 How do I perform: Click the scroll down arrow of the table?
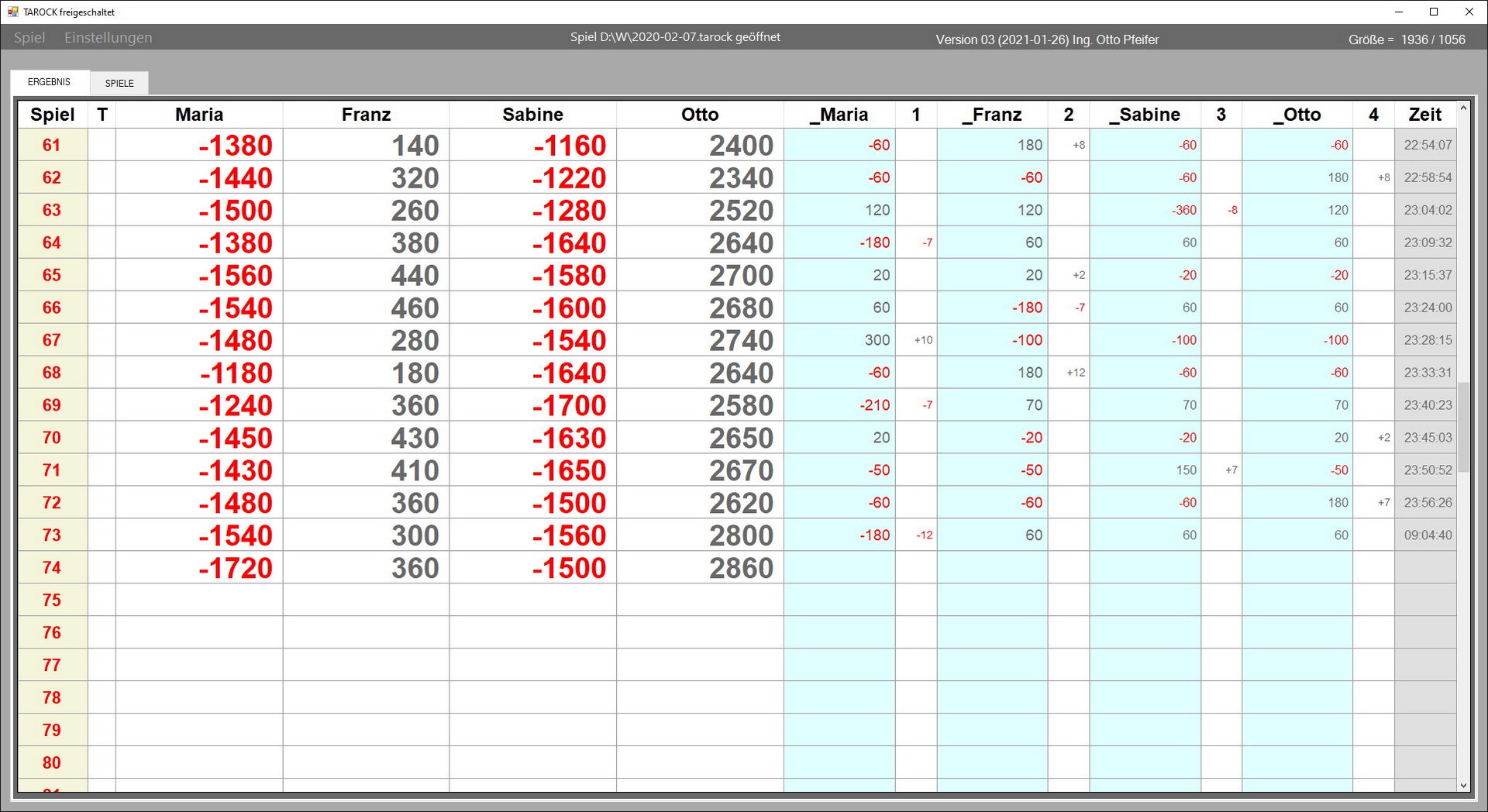[1463, 785]
